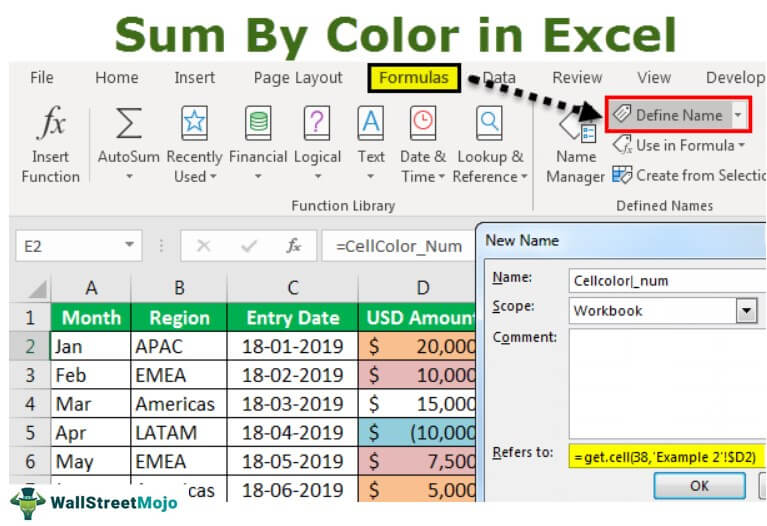Open Date & Time functions icon
Image resolution: width=767 pixels, height=526 pixels.
click(423, 124)
